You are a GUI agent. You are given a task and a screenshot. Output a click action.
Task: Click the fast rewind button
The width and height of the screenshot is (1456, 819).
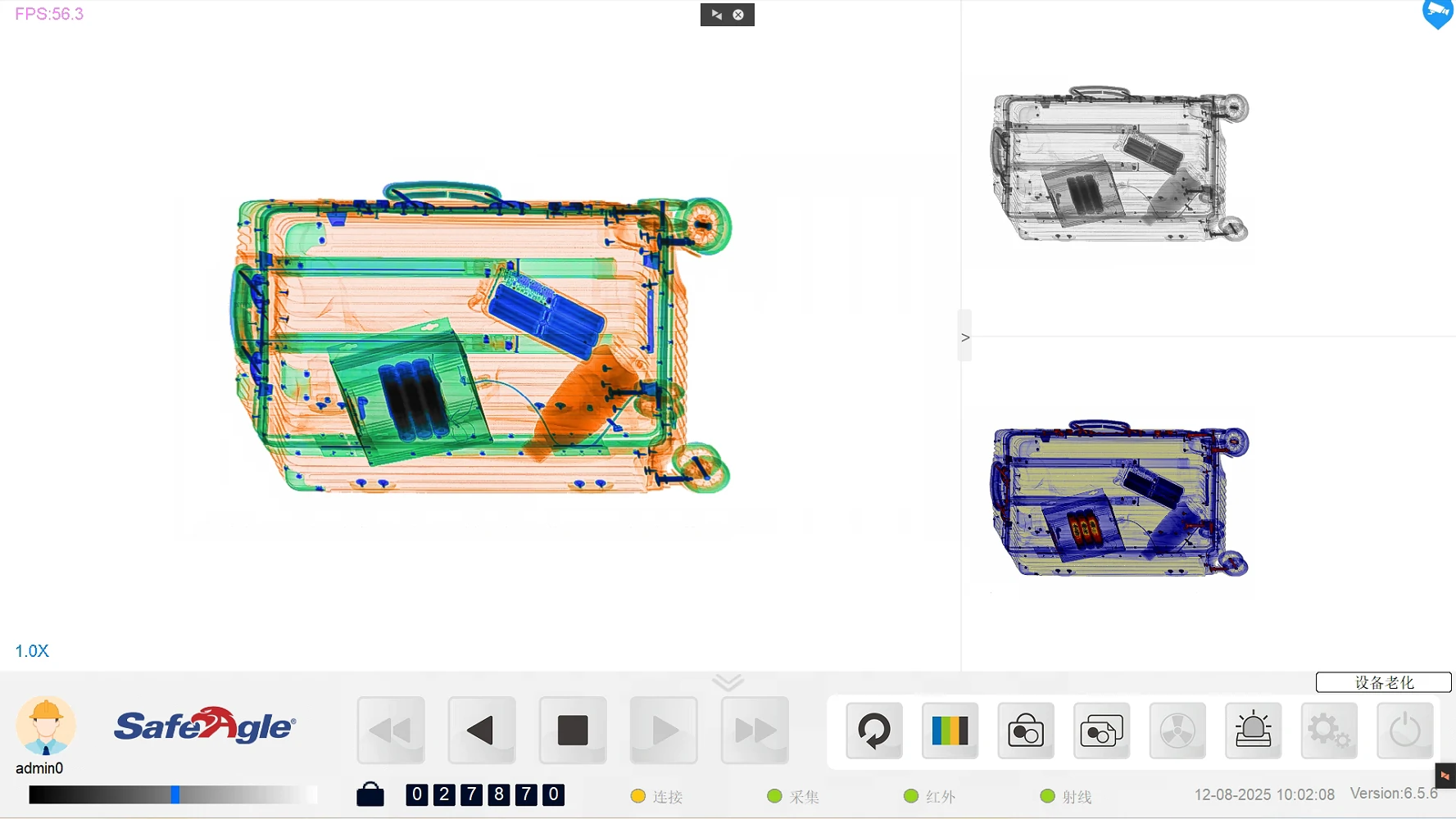(391, 731)
